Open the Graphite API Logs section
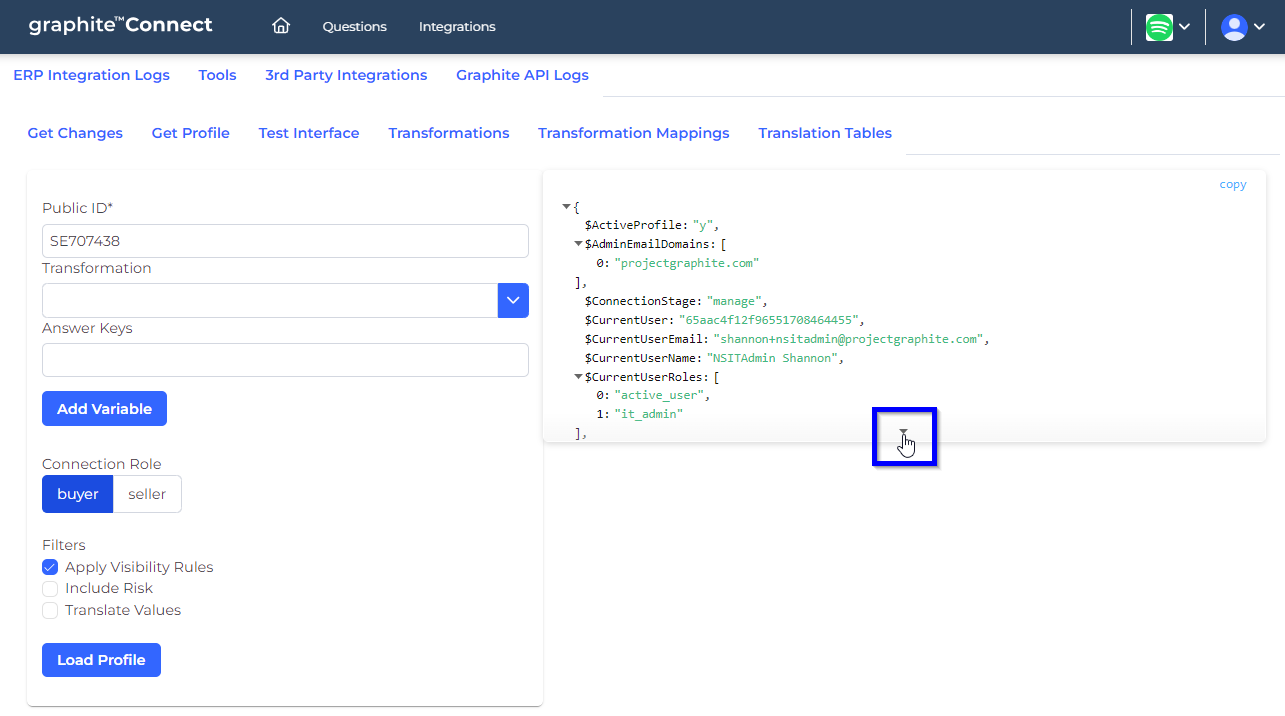This screenshot has height=716, width=1285. click(x=521, y=75)
